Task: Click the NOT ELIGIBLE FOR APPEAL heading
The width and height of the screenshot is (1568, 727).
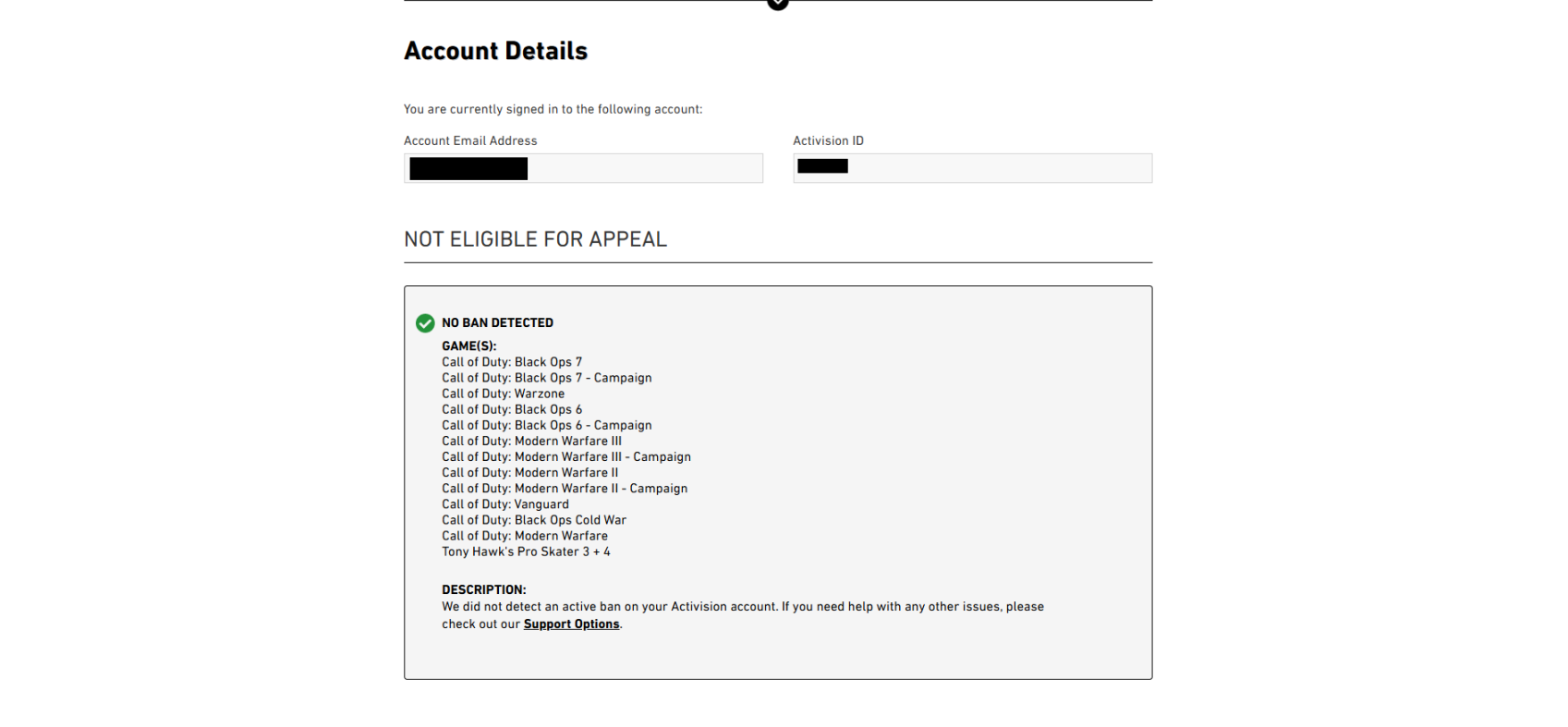Action: pyautogui.click(x=535, y=239)
